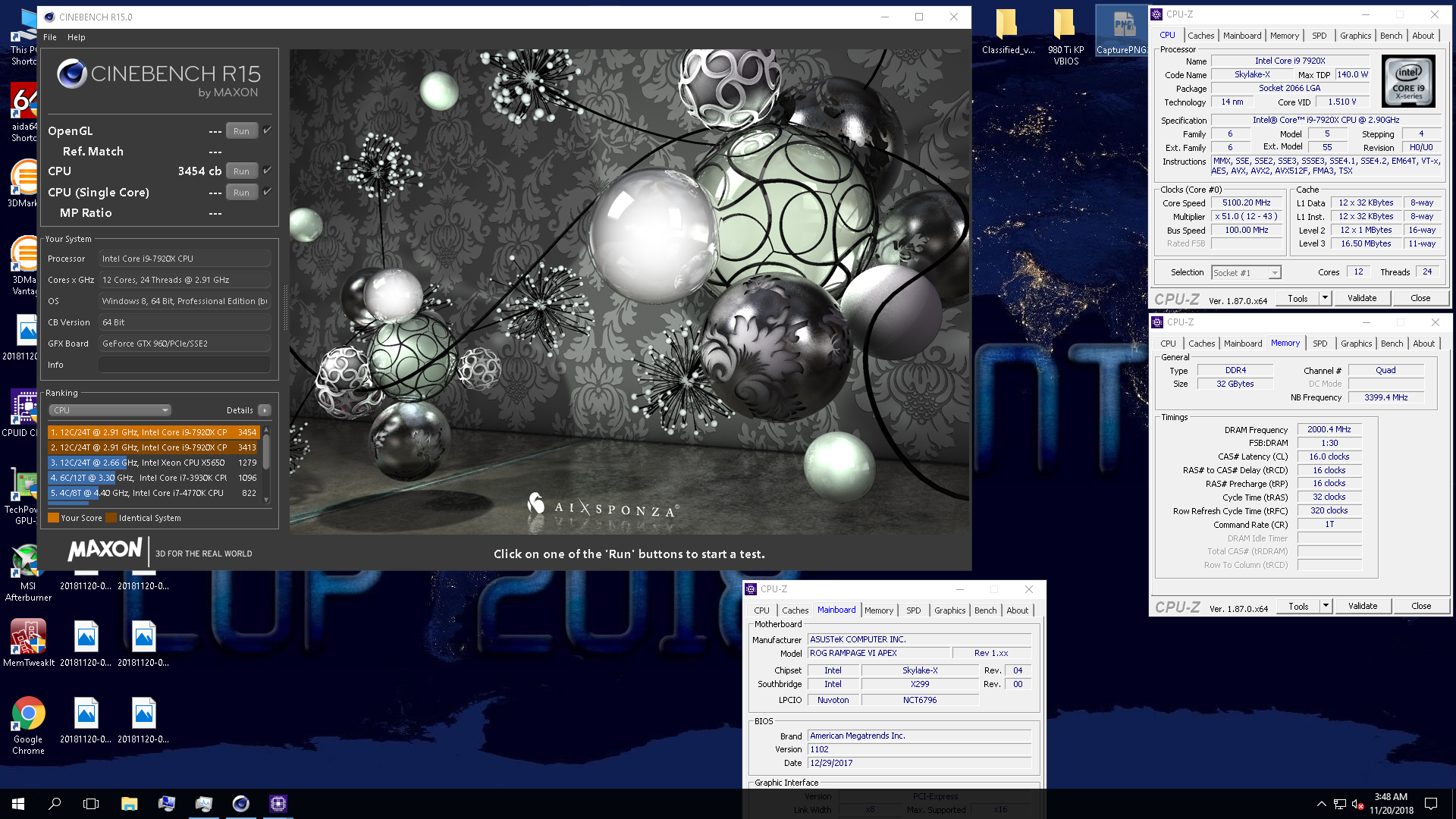Click Tools button in CPU-Z processor window
Image resolution: width=1456 pixels, height=819 pixels.
1298,298
